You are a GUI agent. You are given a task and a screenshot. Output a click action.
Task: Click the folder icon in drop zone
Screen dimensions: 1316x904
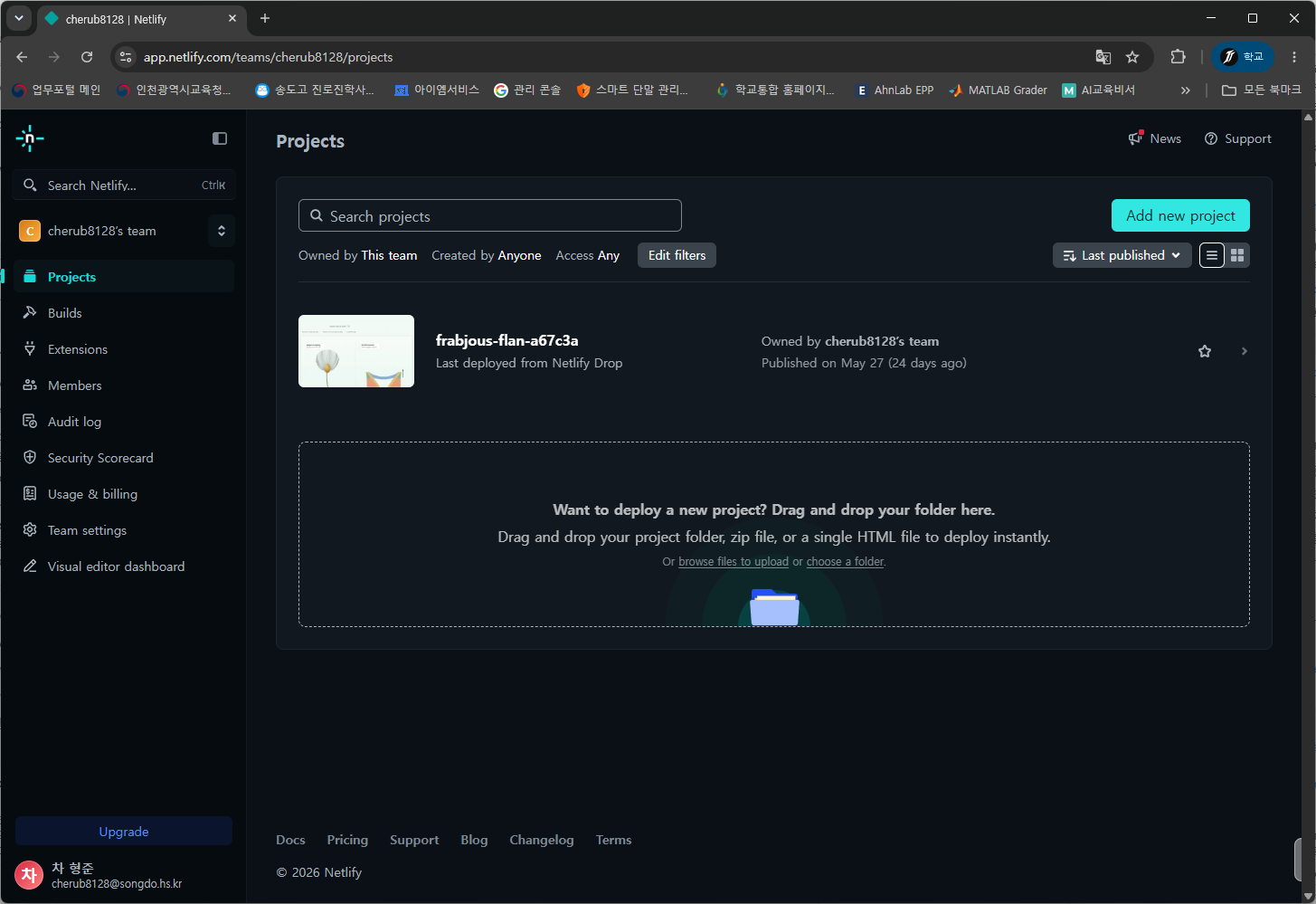coord(774,607)
